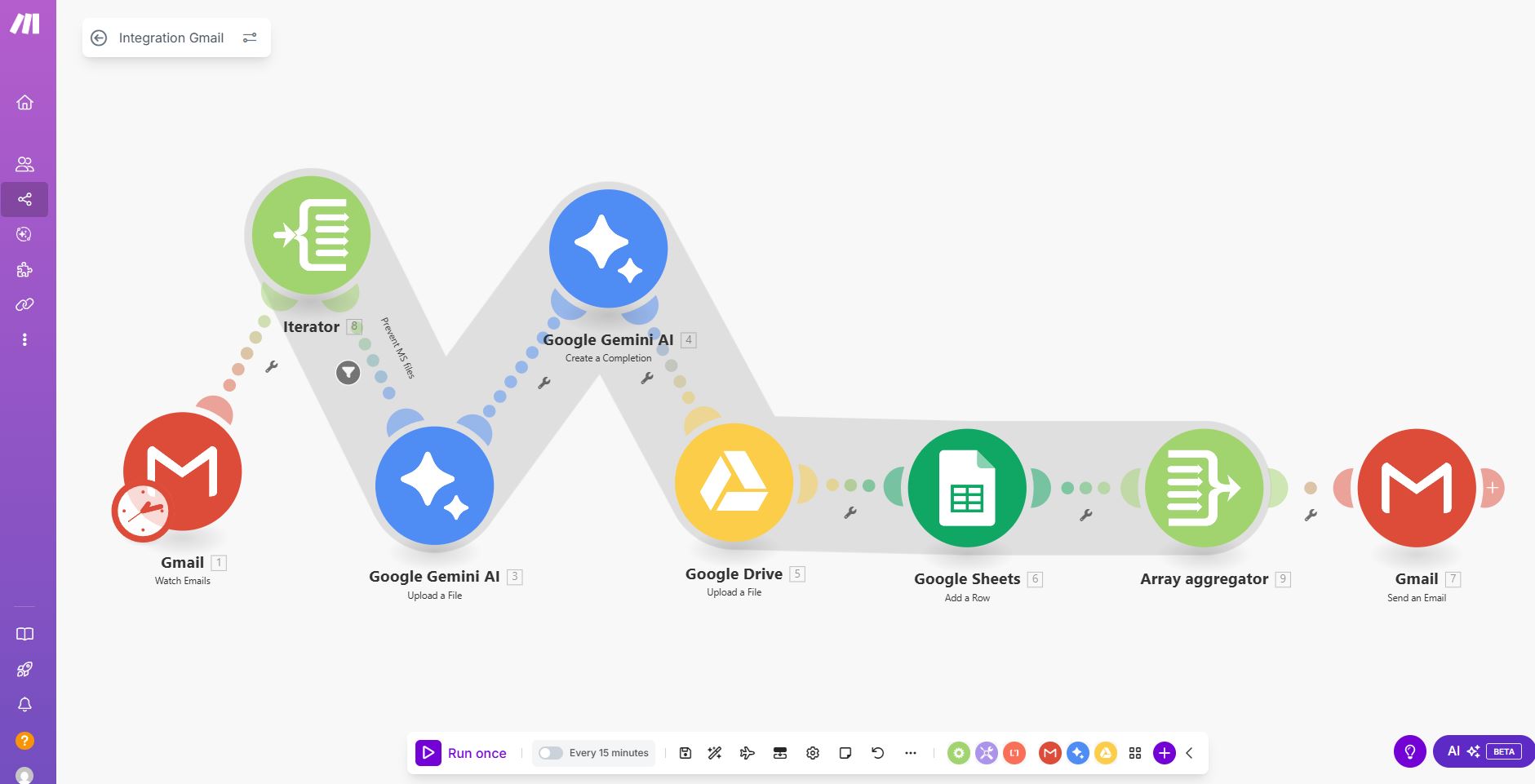Screen dimensions: 1535x784
Task: Collapse the favorites with the chevron arrow
Action: pos(1190,753)
